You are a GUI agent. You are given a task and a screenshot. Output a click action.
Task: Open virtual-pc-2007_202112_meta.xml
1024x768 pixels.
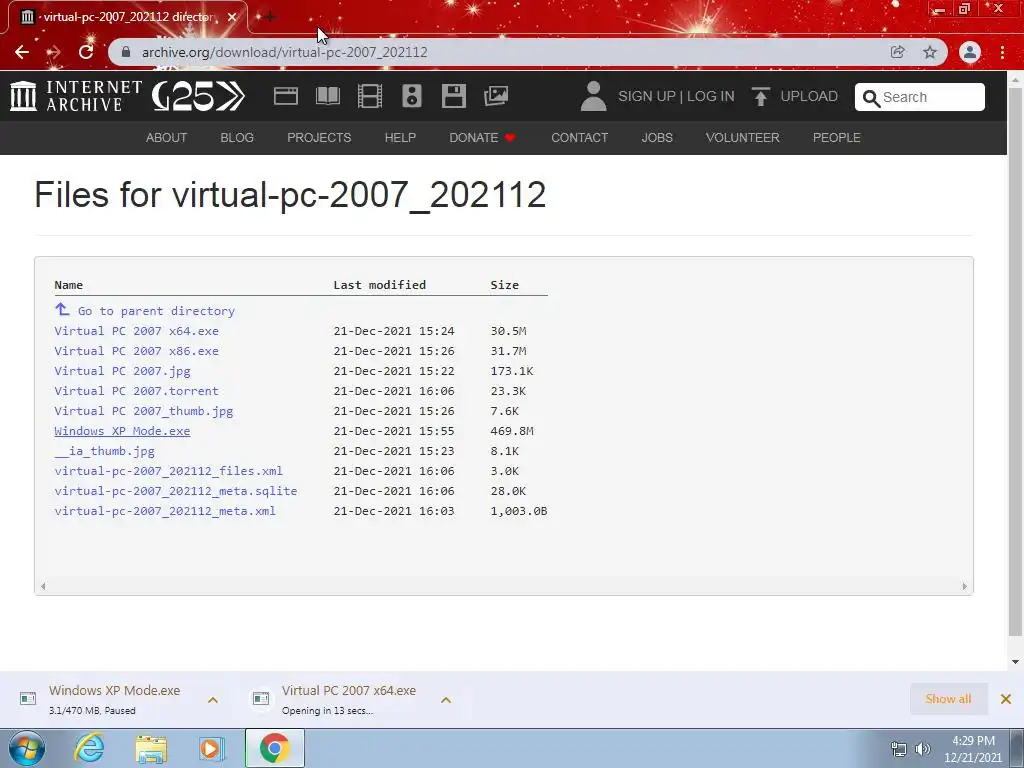(x=165, y=511)
